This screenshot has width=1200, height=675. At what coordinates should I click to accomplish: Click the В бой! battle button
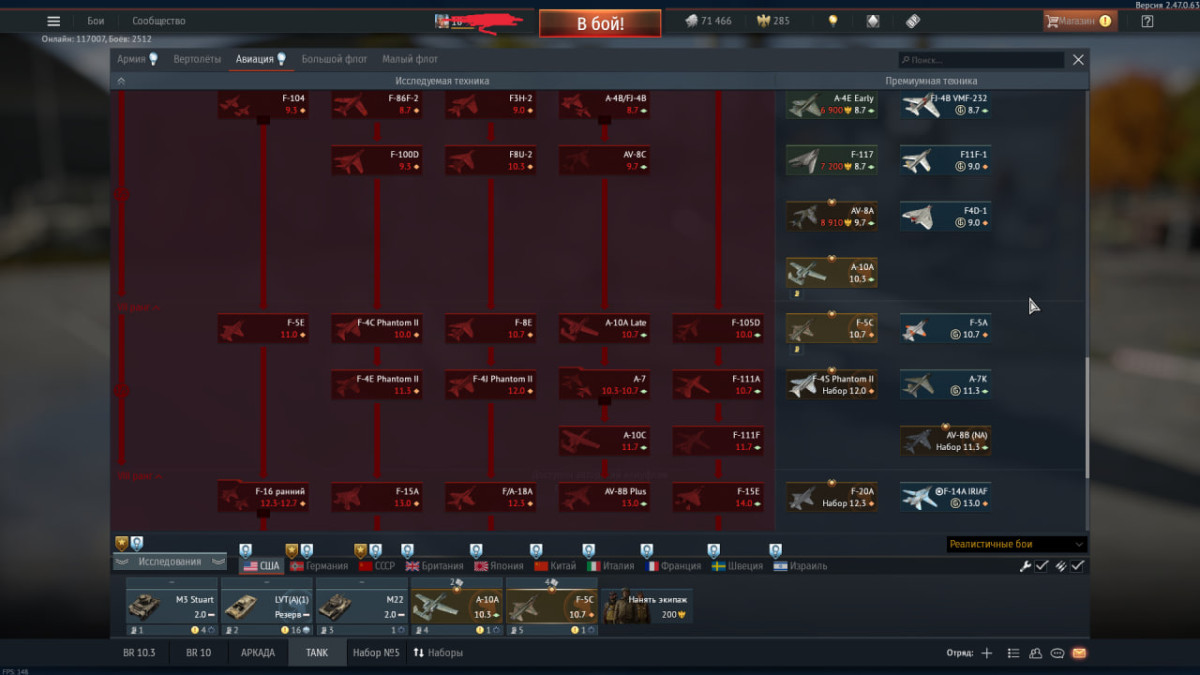(600, 23)
